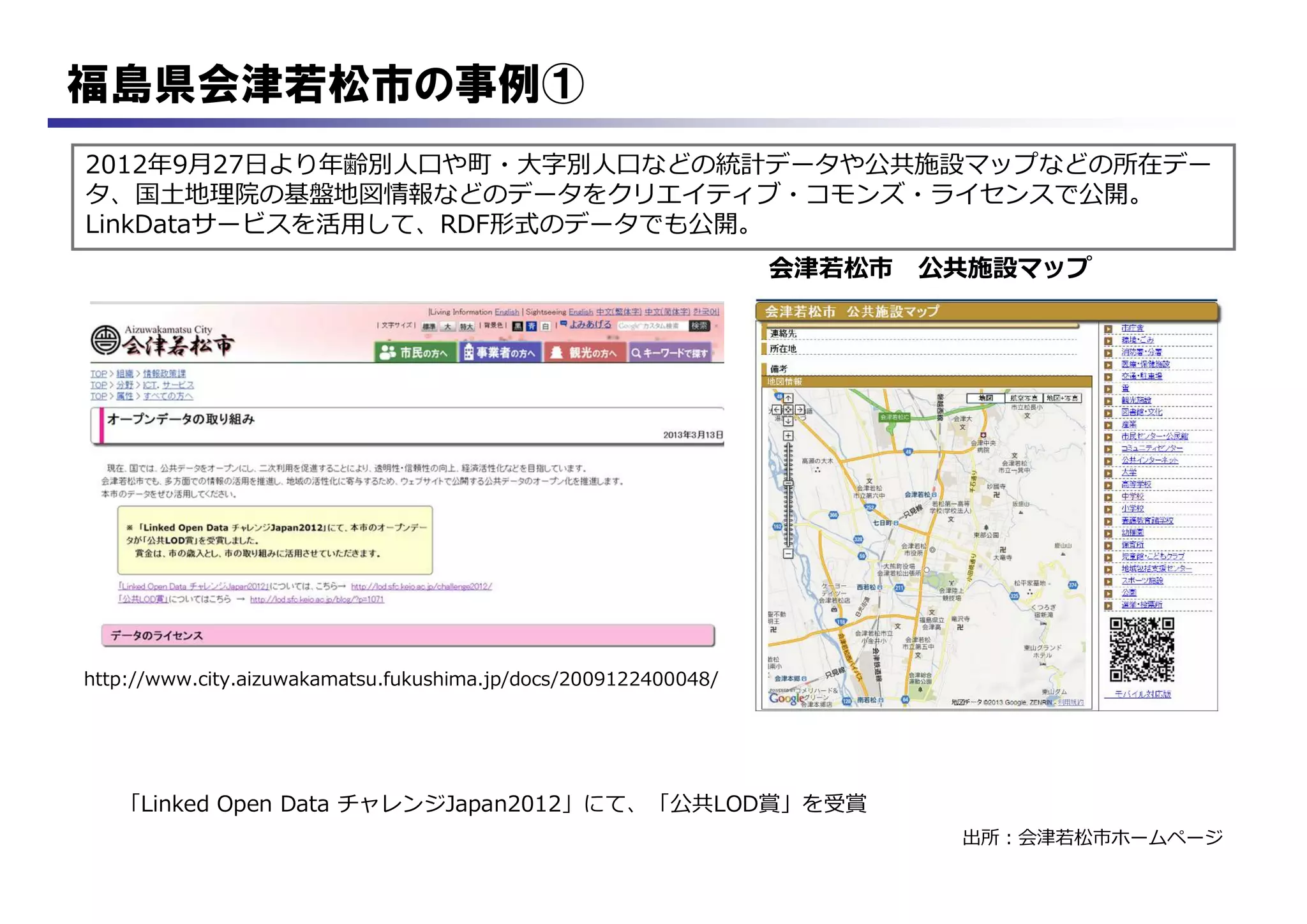Click the Google custom search field
Screen dimensions: 1307x924
(653, 326)
